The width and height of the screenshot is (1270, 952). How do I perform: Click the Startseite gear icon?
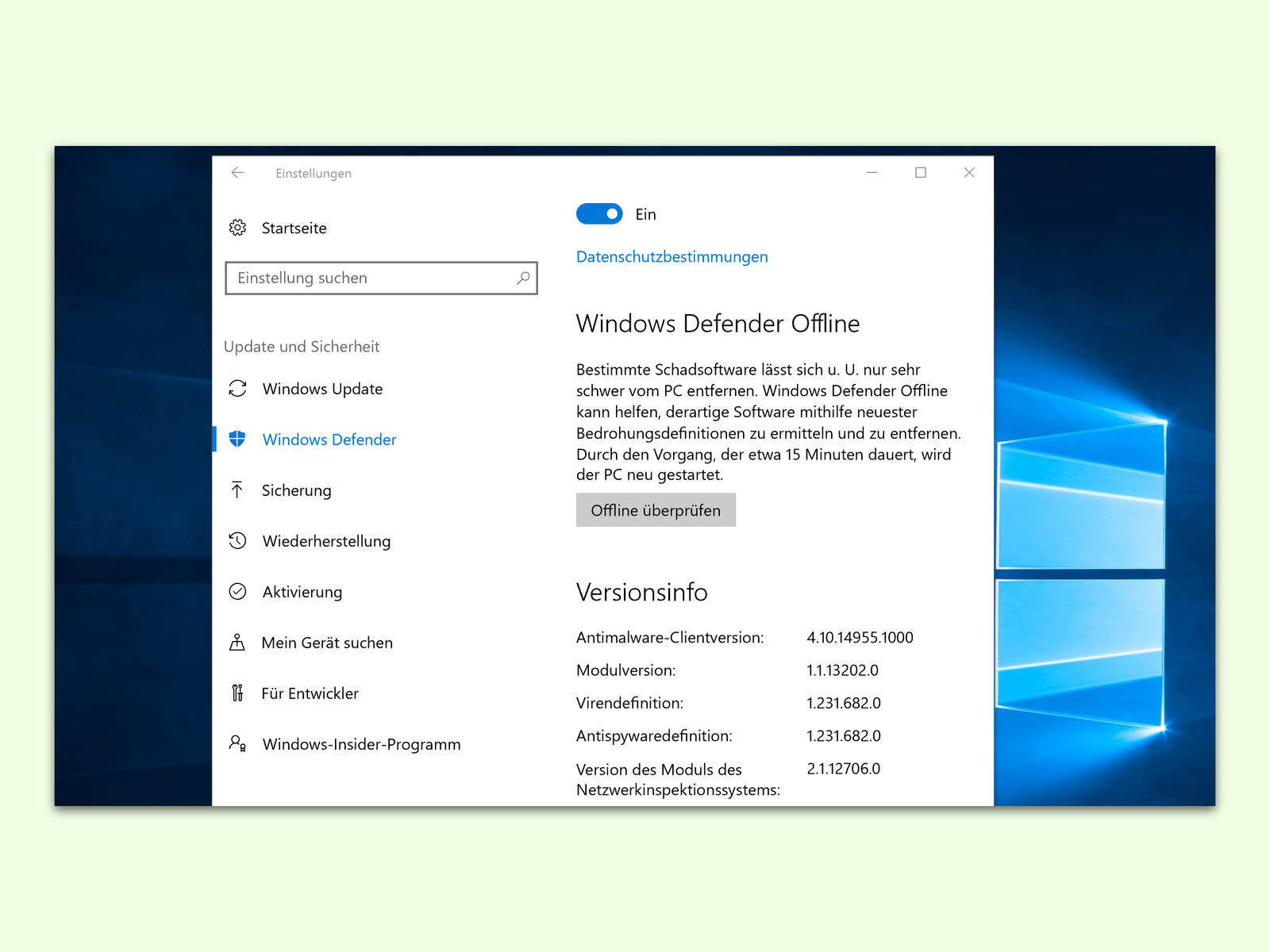[x=237, y=228]
